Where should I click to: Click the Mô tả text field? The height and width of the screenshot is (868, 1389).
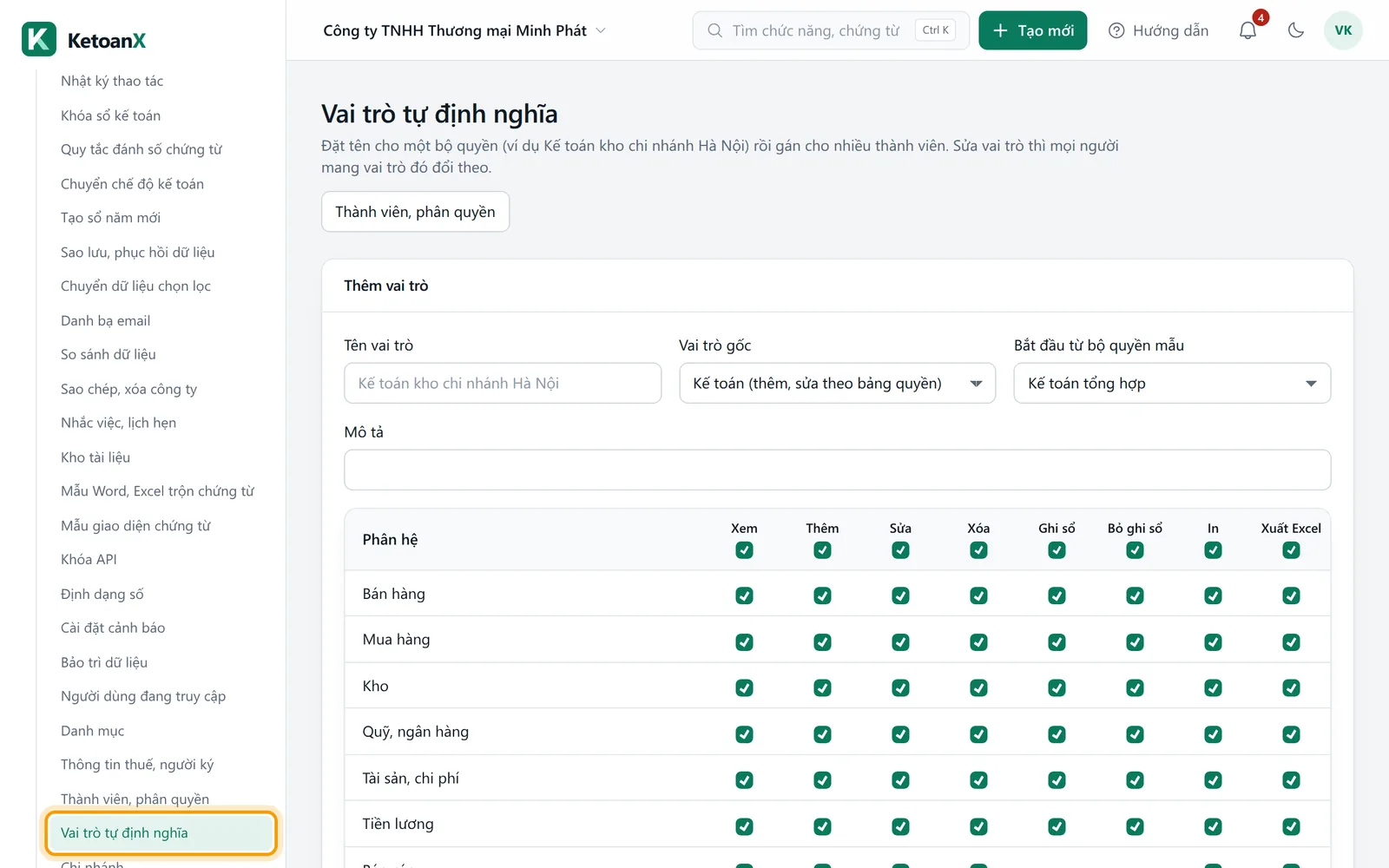[837, 470]
